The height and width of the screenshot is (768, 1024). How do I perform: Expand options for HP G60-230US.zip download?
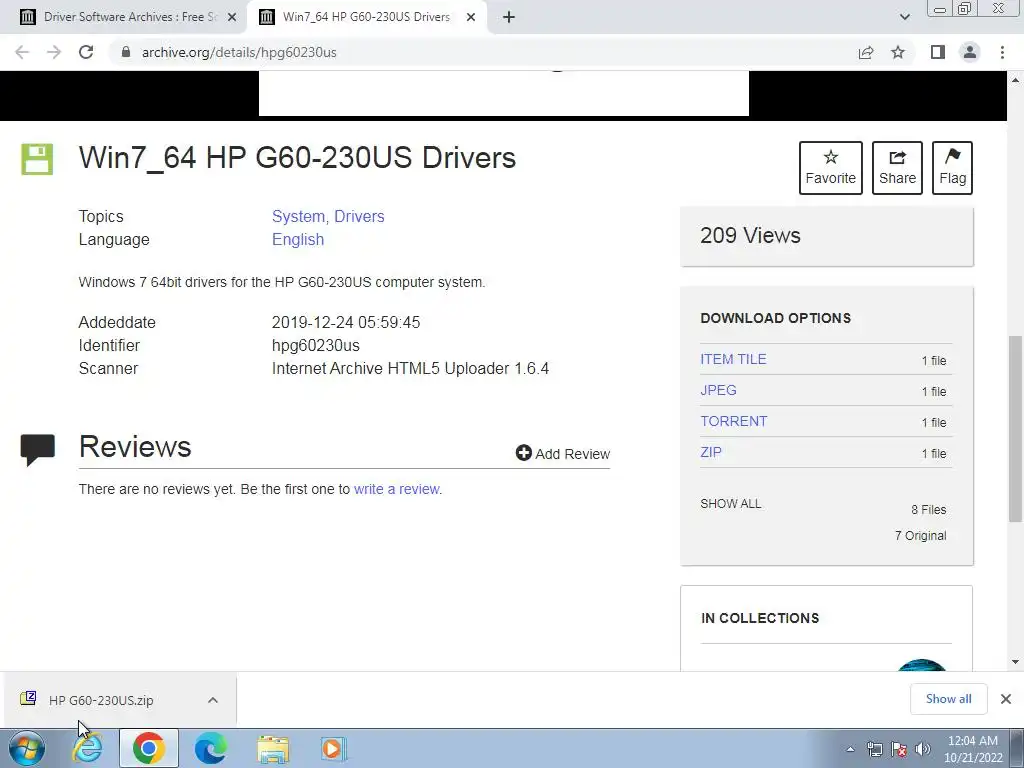(213, 700)
